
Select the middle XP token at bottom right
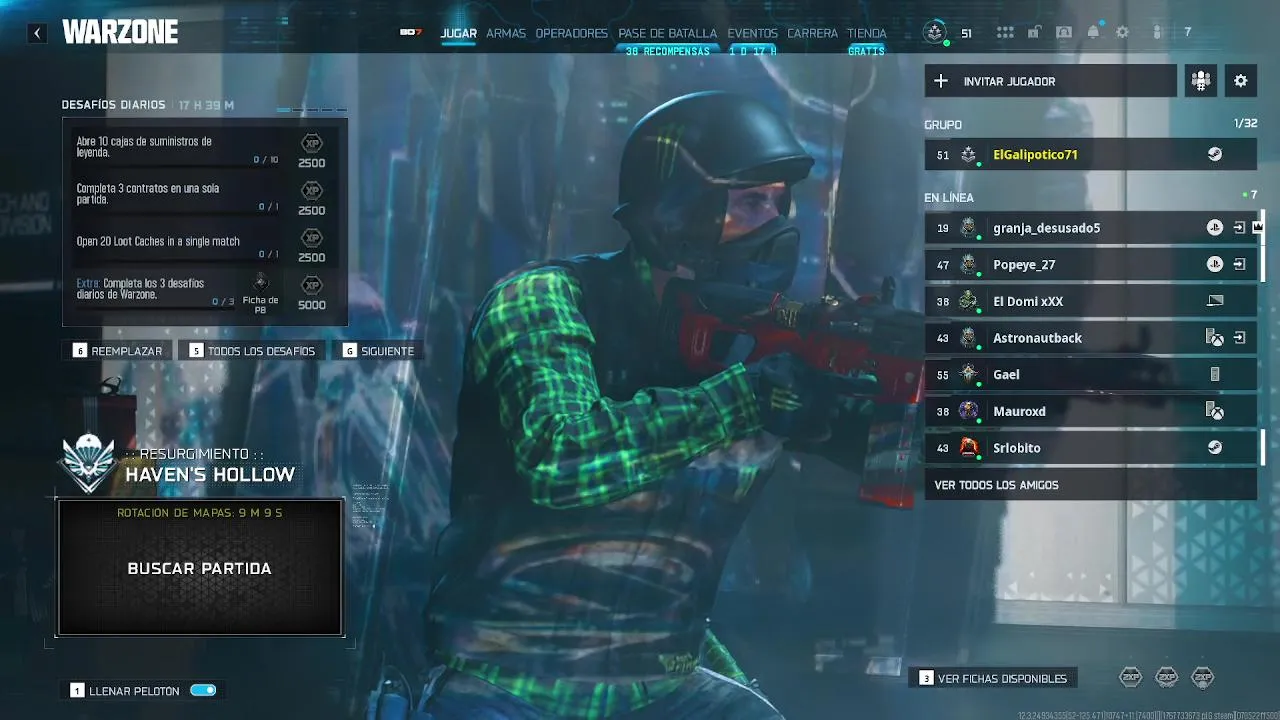pyautogui.click(x=1166, y=678)
